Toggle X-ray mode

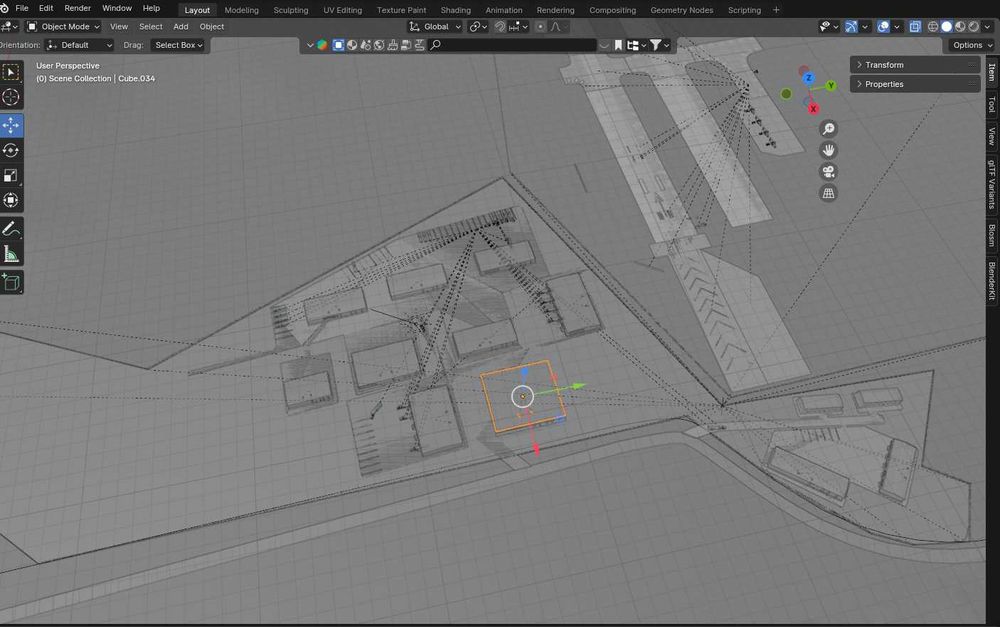coord(915,27)
